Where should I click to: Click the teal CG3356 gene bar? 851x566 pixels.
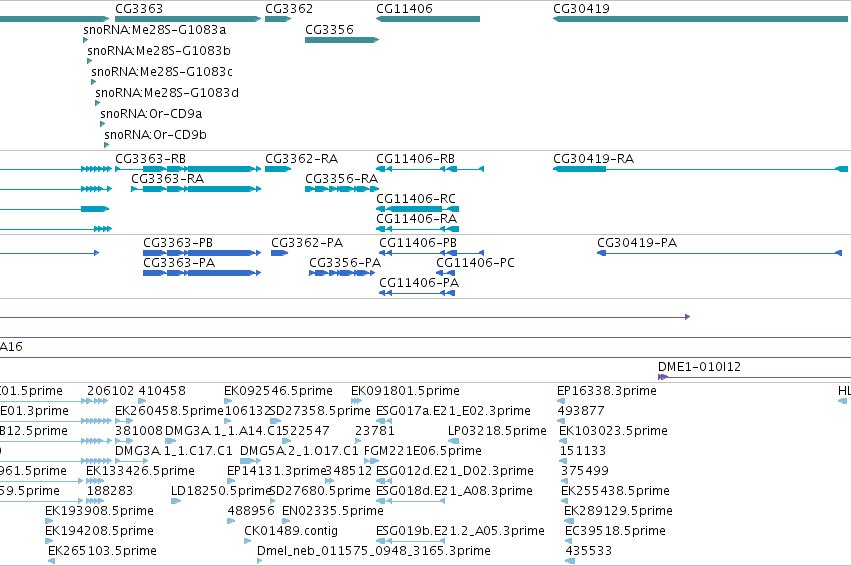point(341,40)
